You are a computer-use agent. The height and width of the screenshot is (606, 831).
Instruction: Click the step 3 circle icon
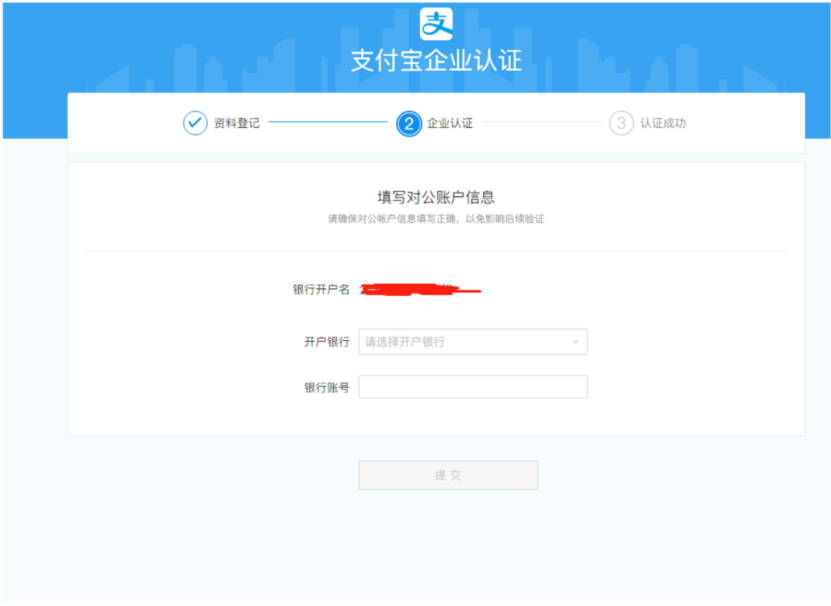point(621,123)
